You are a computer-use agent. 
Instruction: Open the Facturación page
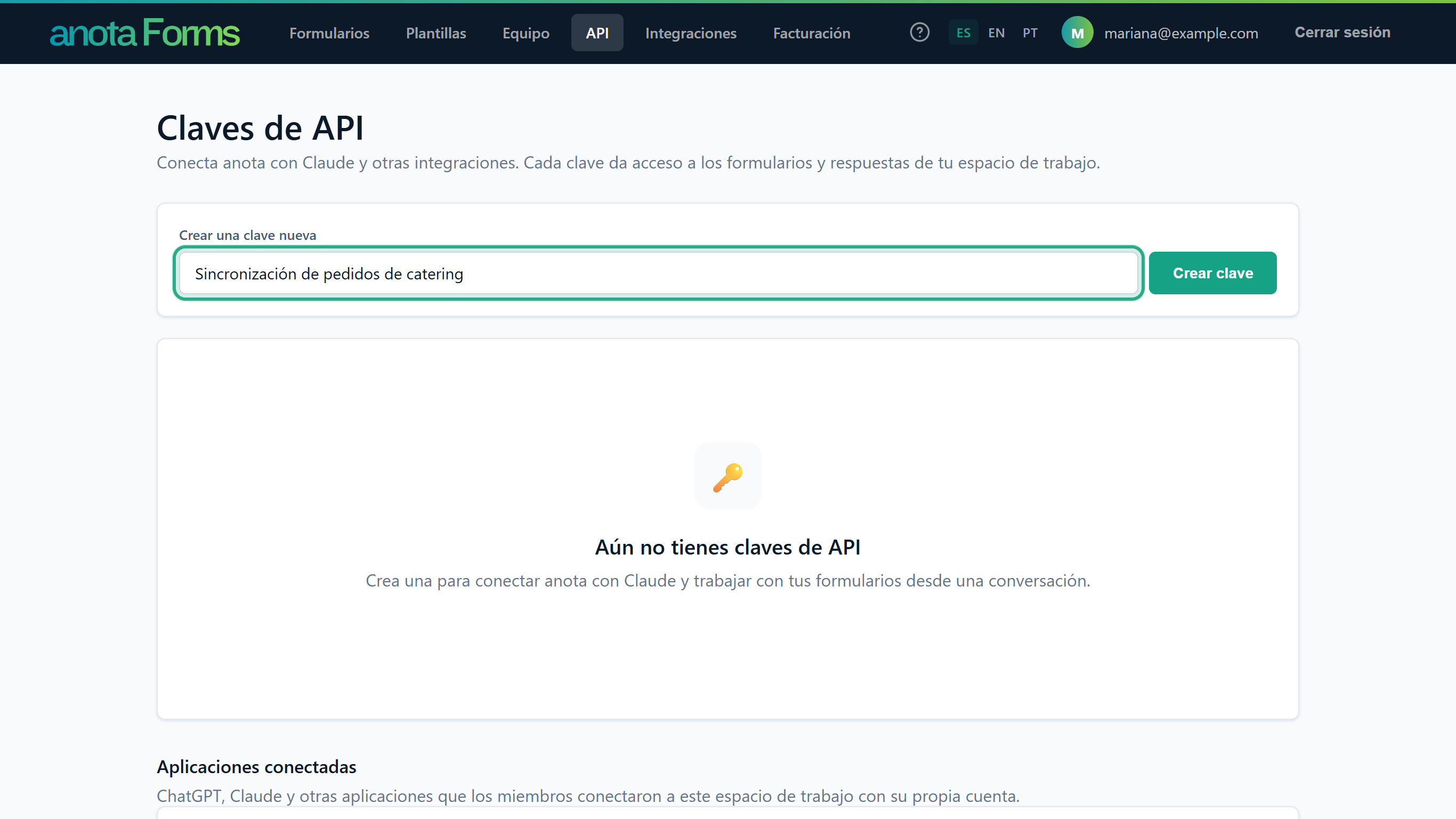point(812,33)
